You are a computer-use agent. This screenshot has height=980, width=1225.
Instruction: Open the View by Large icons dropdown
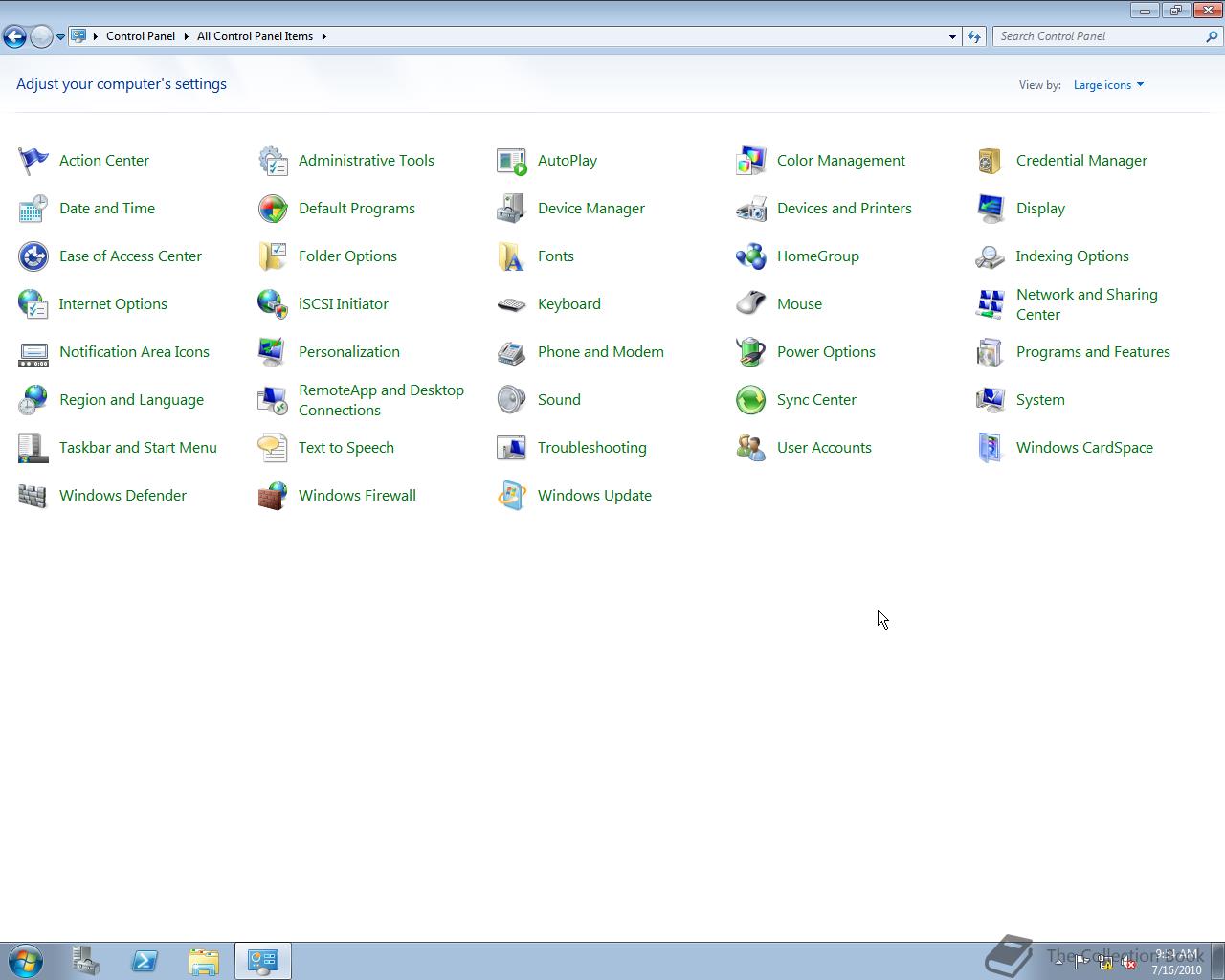(1108, 85)
